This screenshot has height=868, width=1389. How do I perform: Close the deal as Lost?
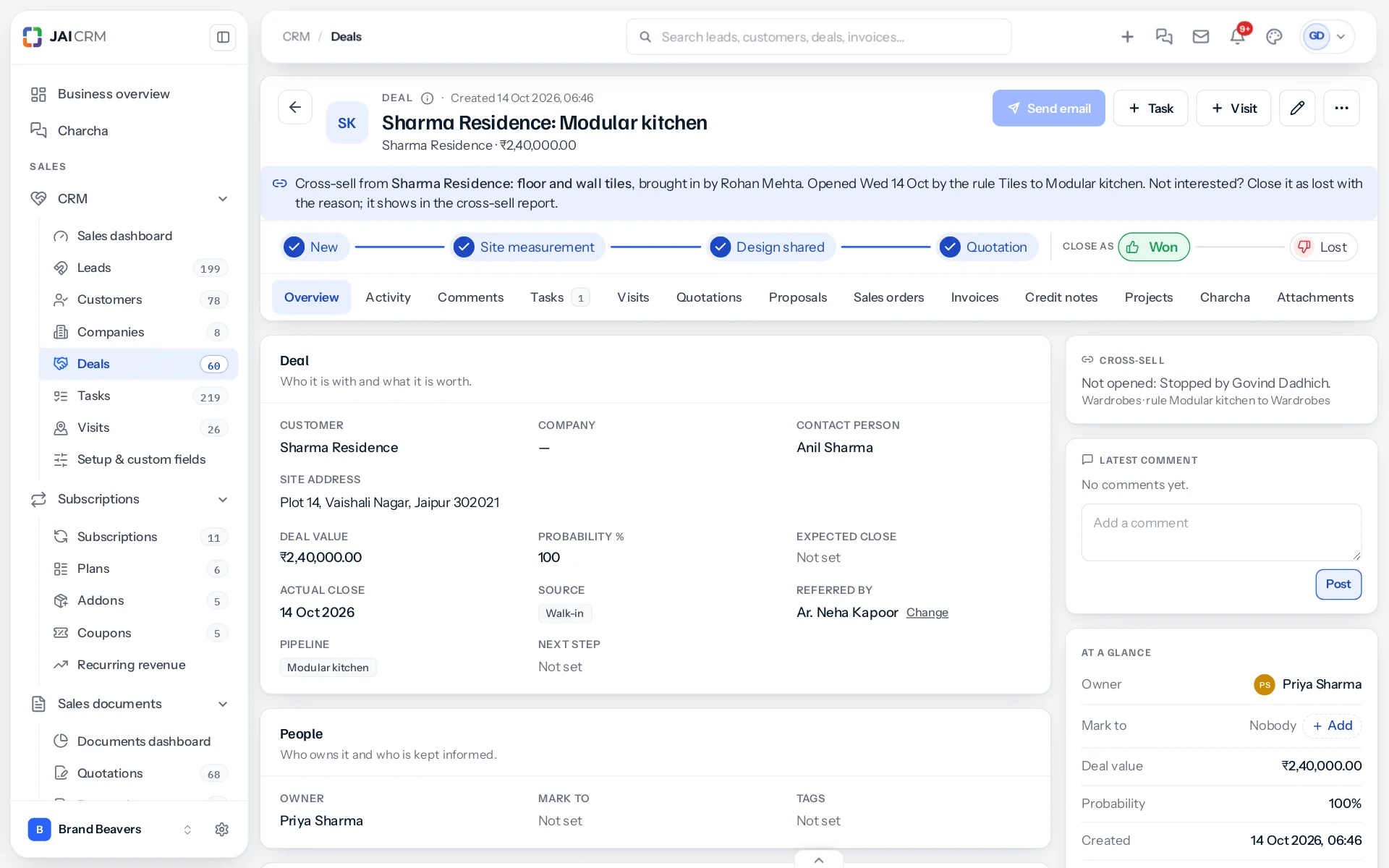click(1323, 247)
